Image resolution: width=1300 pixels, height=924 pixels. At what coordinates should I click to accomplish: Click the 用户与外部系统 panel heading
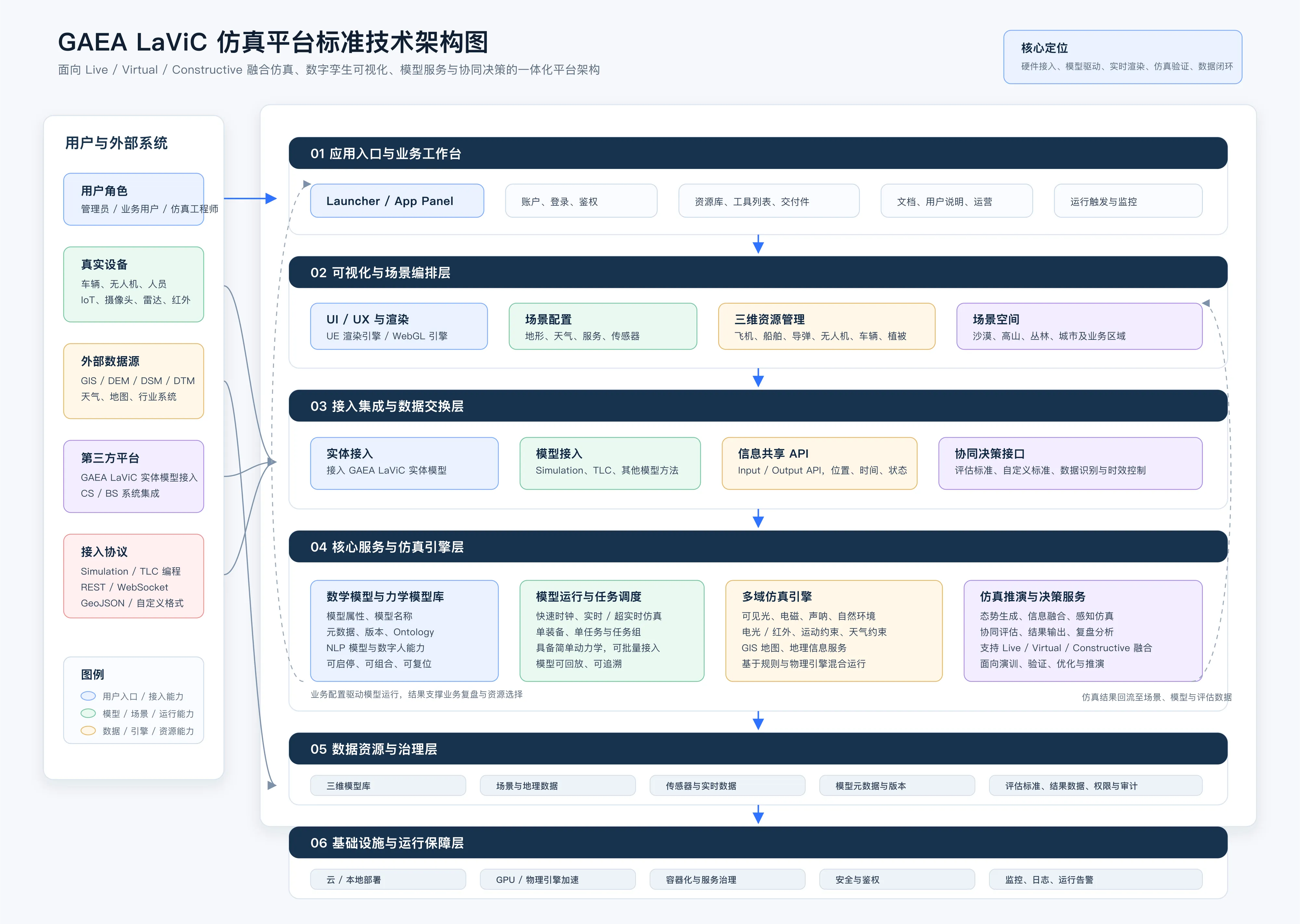click(x=116, y=143)
